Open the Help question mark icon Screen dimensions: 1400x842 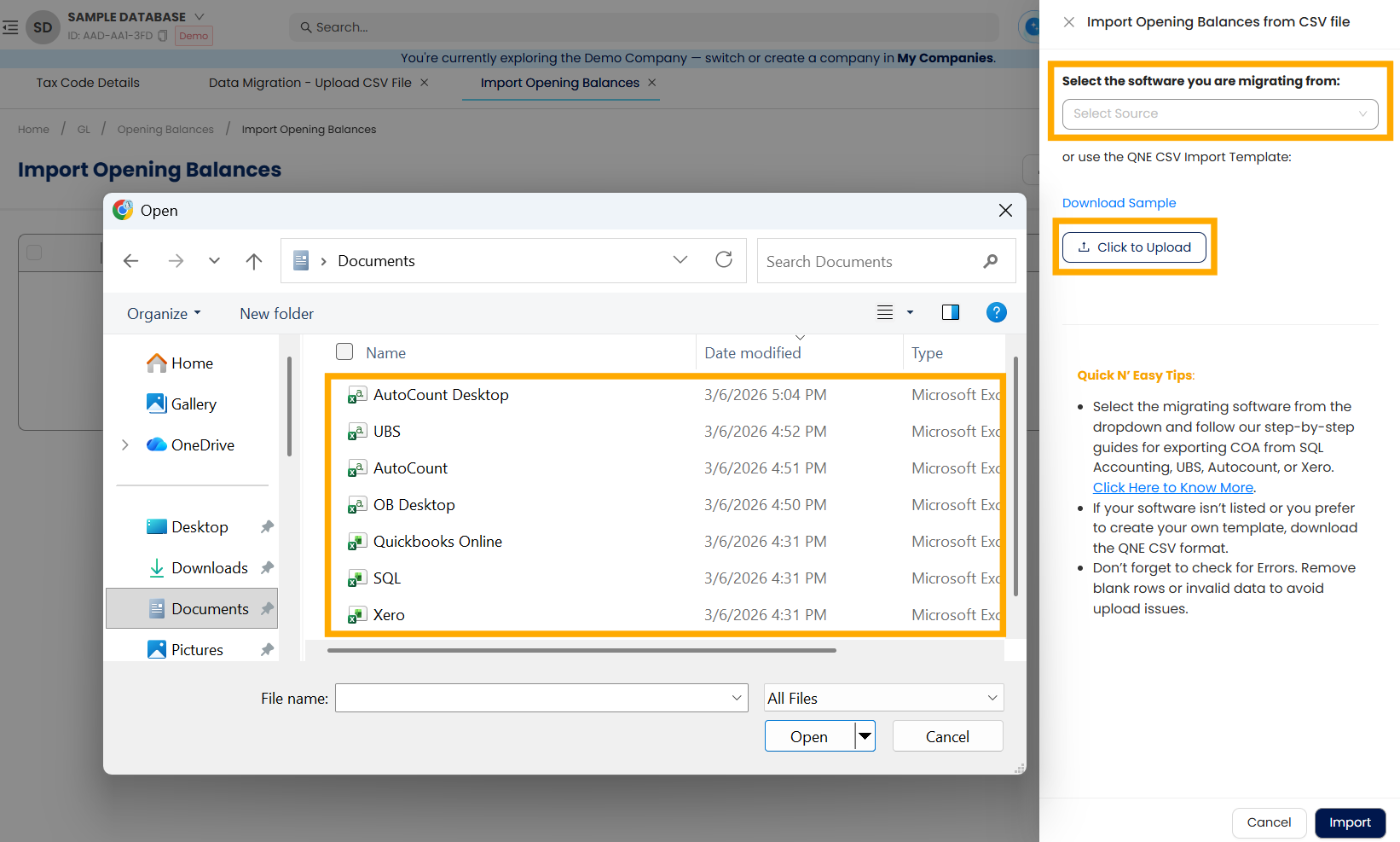[x=996, y=312]
